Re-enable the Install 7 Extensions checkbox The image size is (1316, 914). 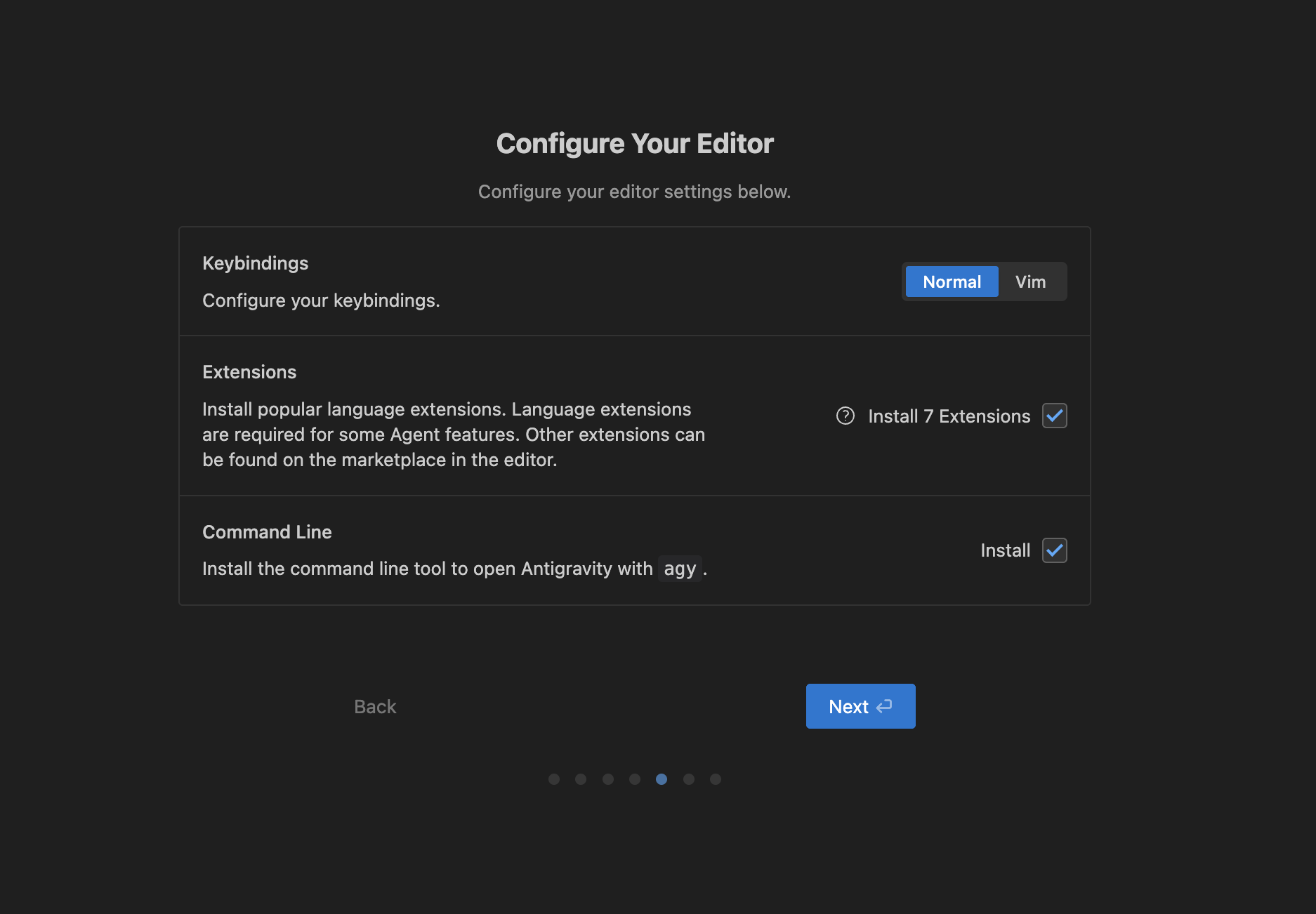(1054, 416)
